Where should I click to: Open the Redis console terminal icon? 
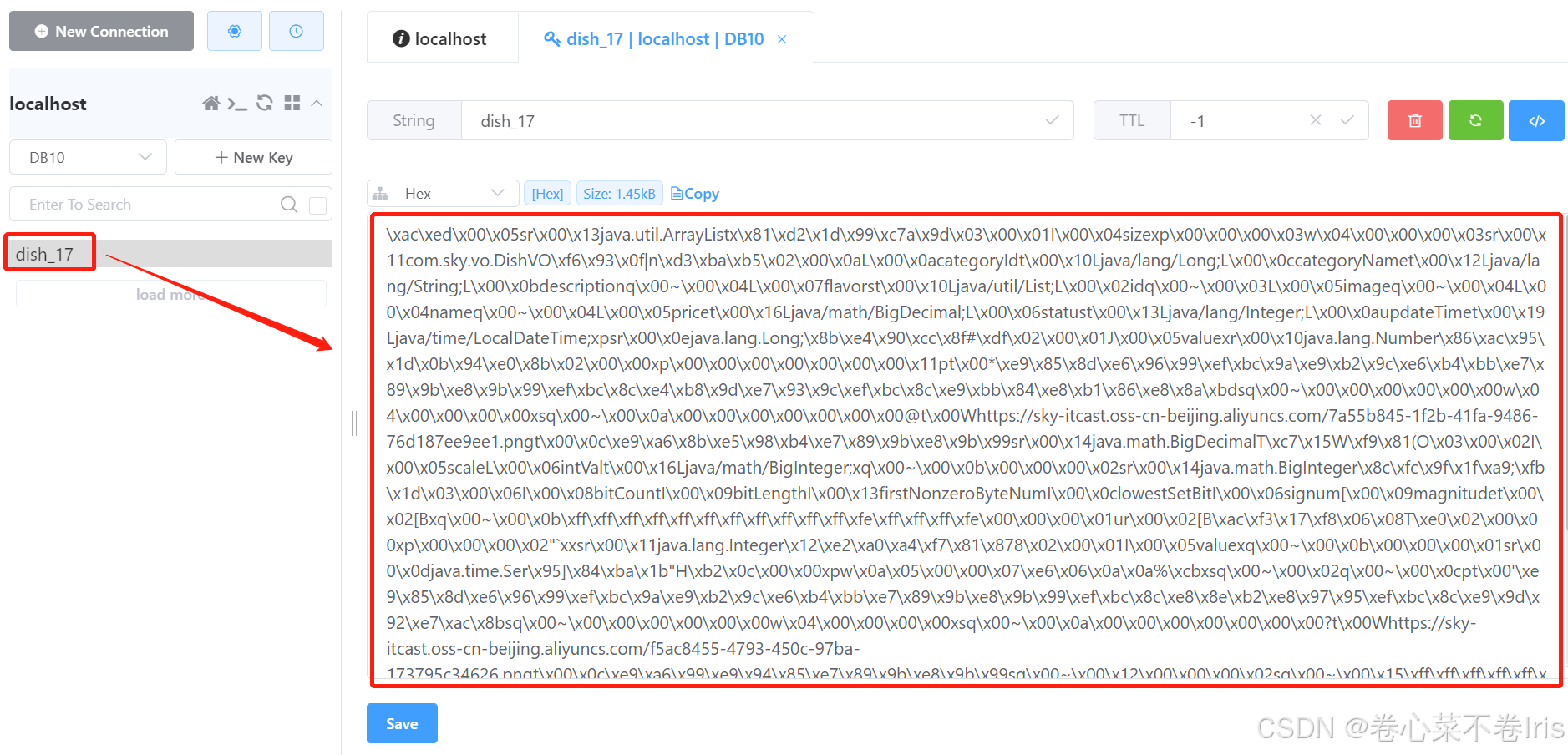coord(237,104)
